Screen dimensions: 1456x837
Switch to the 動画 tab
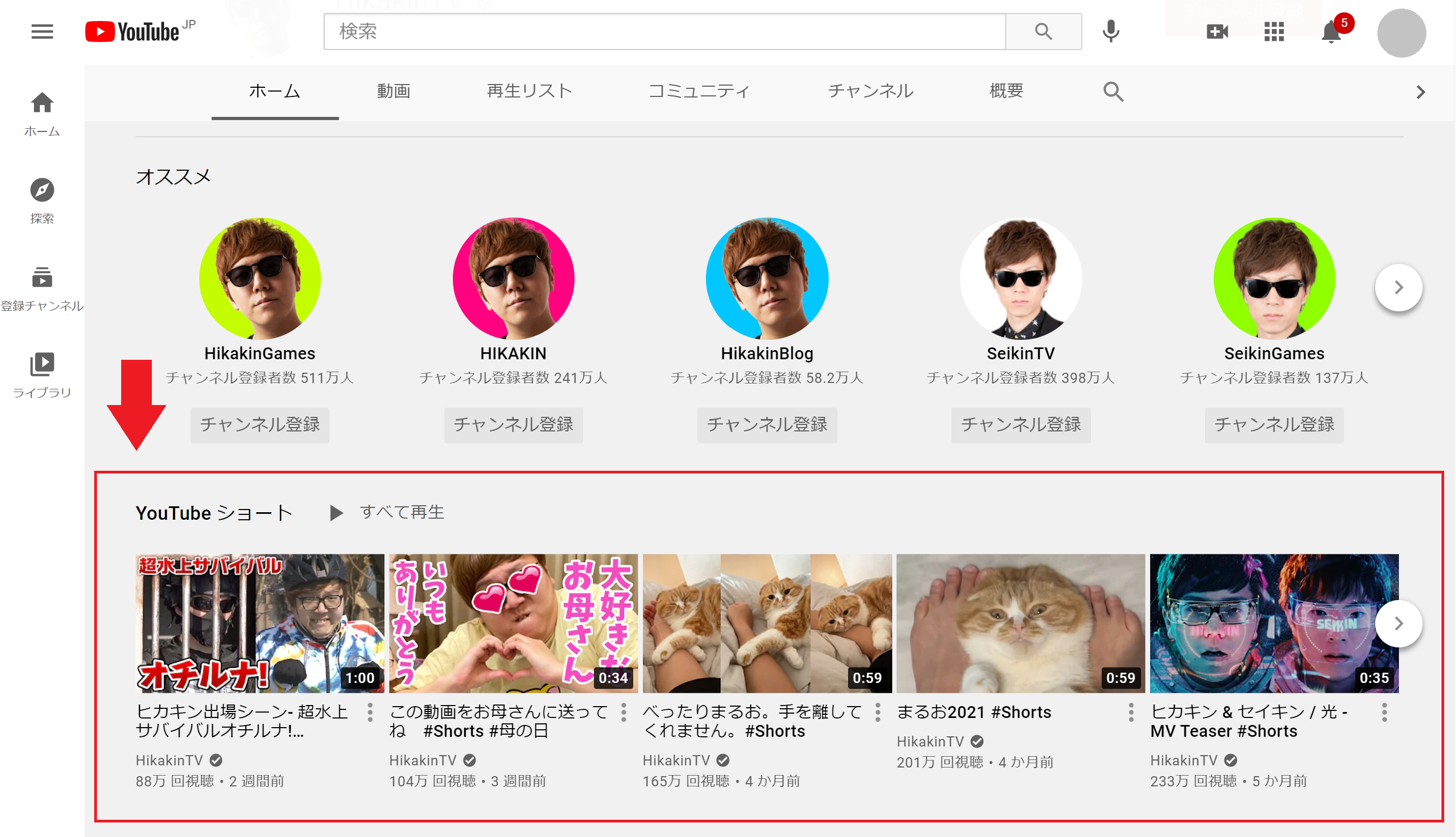[394, 92]
